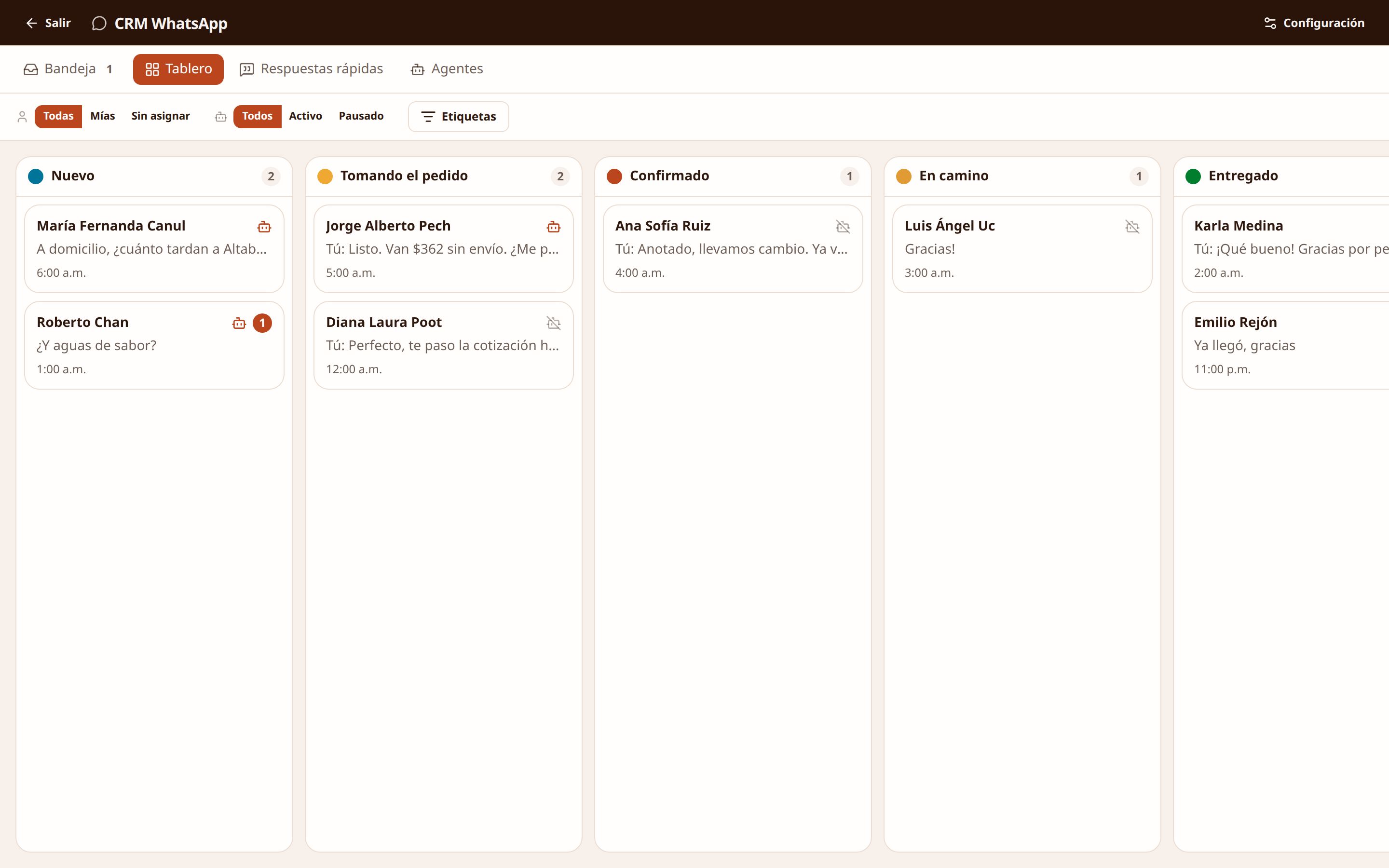Click the Tablero grid icon
Screen dimensions: 1389x868
point(152,69)
